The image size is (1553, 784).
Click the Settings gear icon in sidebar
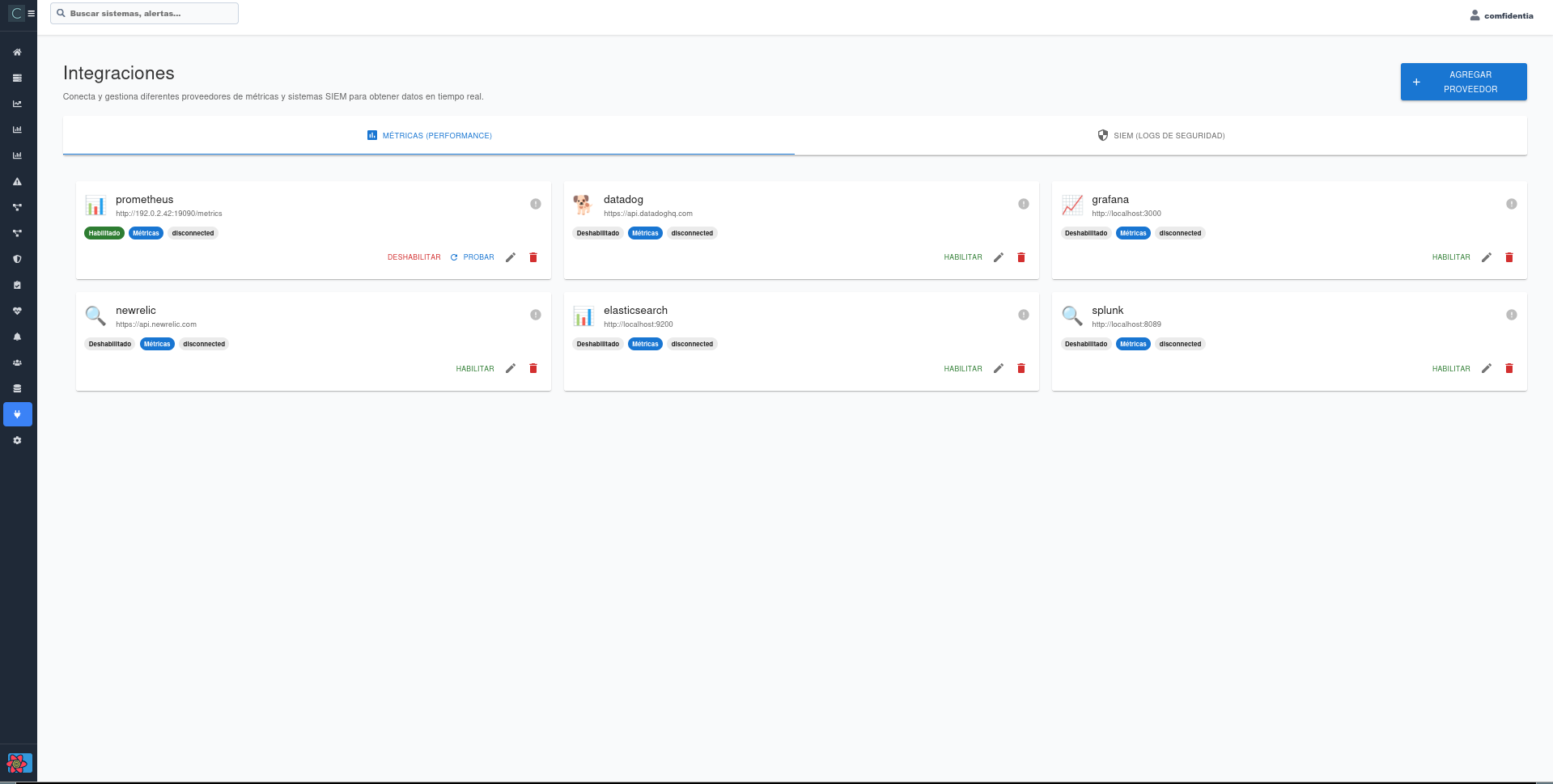(x=17, y=440)
